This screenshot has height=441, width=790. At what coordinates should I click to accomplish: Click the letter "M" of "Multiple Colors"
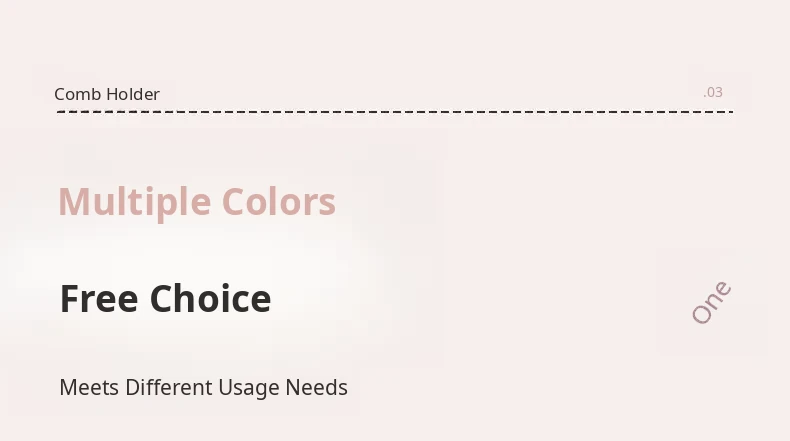[x=73, y=203]
